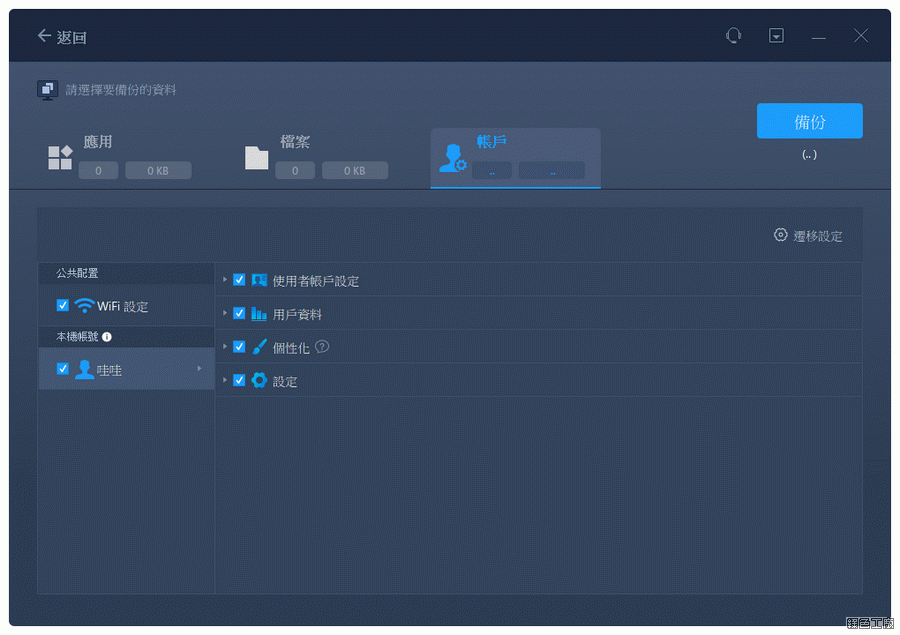Expand the 哇哇 account arrow
Viewport: 900px width, 635px height.
[x=199, y=369]
